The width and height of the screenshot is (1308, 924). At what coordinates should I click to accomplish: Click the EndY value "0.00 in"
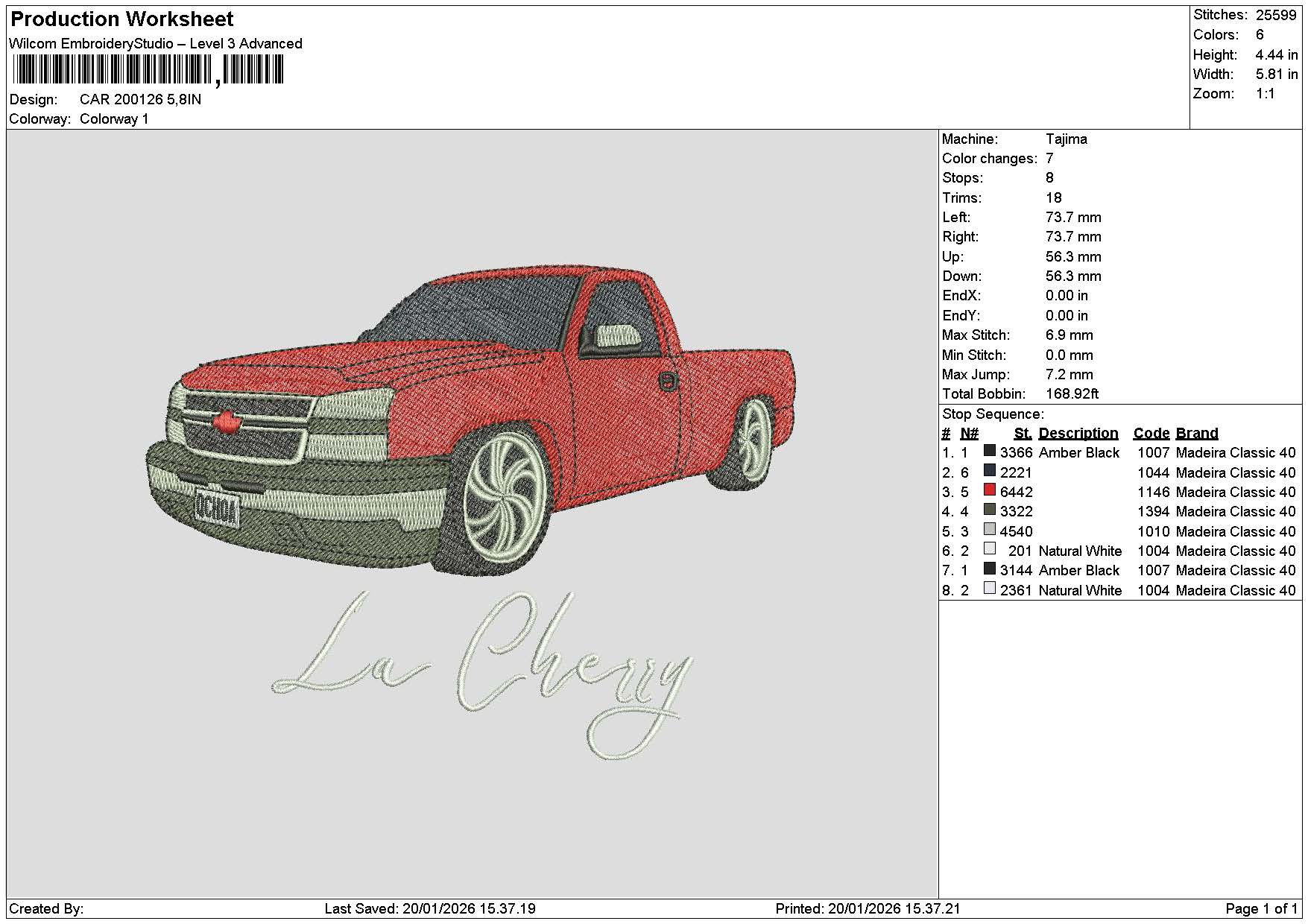[x=1067, y=316]
